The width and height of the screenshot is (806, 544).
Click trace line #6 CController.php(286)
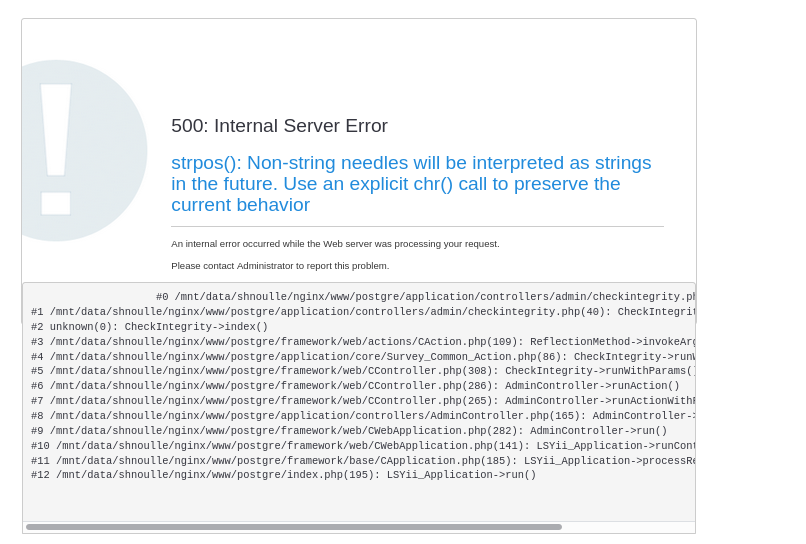(355, 386)
